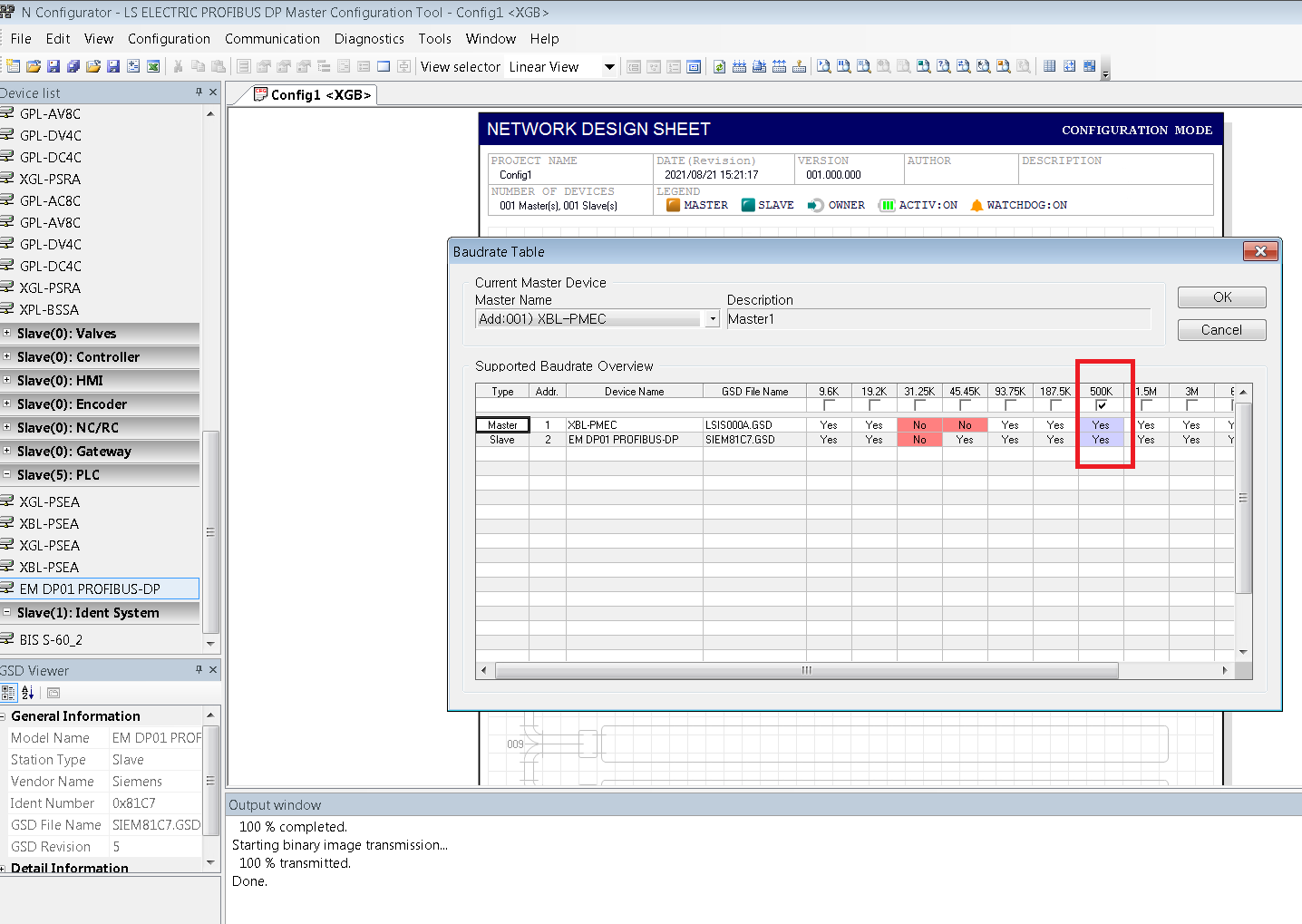The width and height of the screenshot is (1302, 924).
Task: Click the new configuration toolbar icon
Action: [x=14, y=66]
